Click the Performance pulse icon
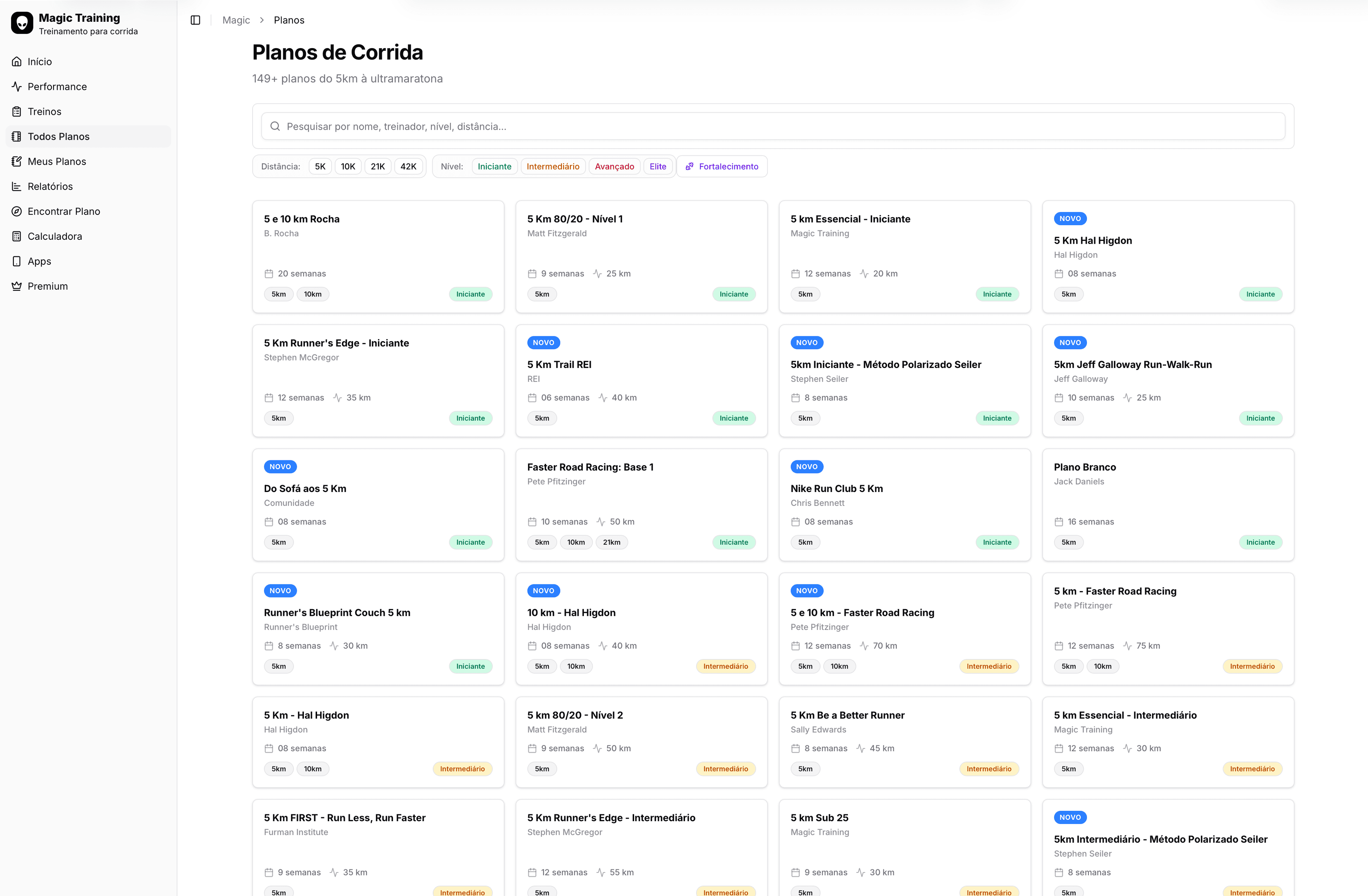The image size is (1368, 896). 17,86
